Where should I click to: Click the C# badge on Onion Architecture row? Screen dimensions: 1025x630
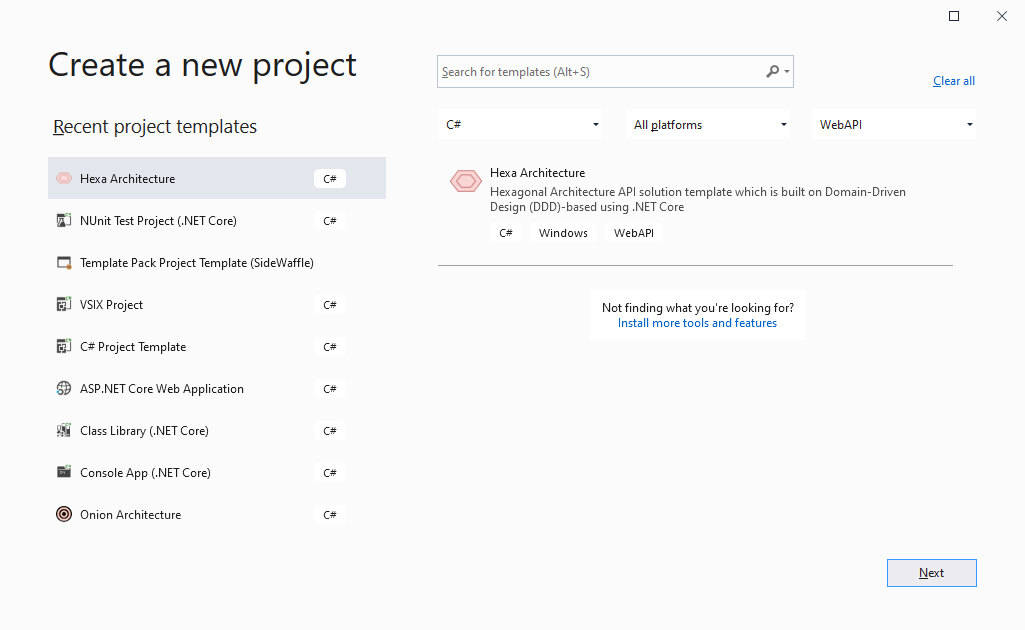pyautogui.click(x=329, y=514)
